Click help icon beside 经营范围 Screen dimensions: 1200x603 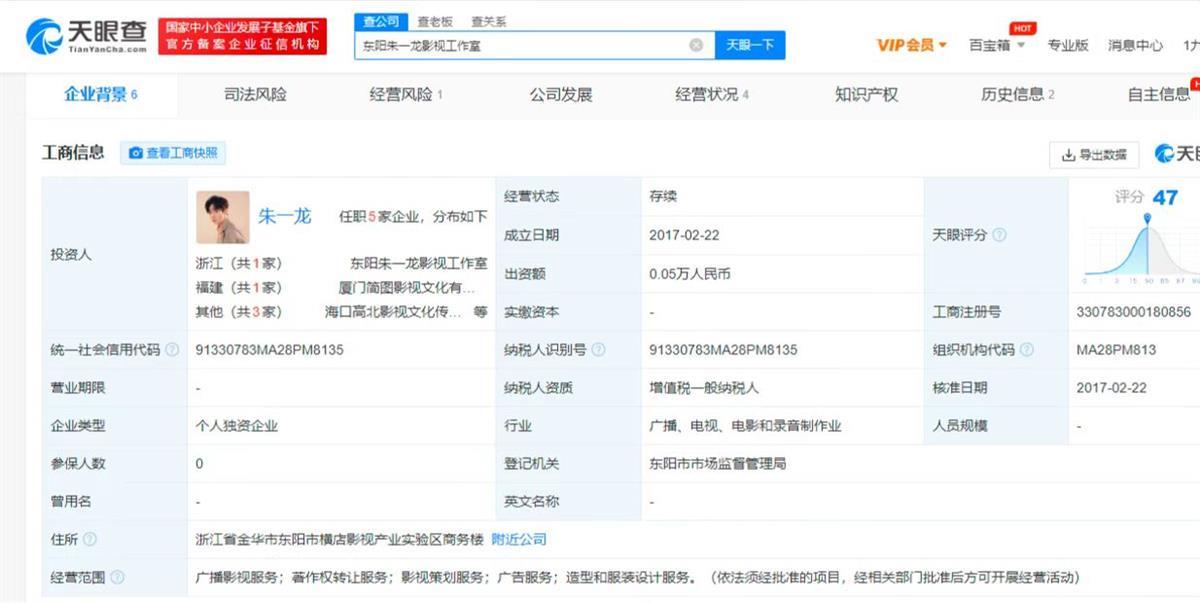click(x=118, y=578)
